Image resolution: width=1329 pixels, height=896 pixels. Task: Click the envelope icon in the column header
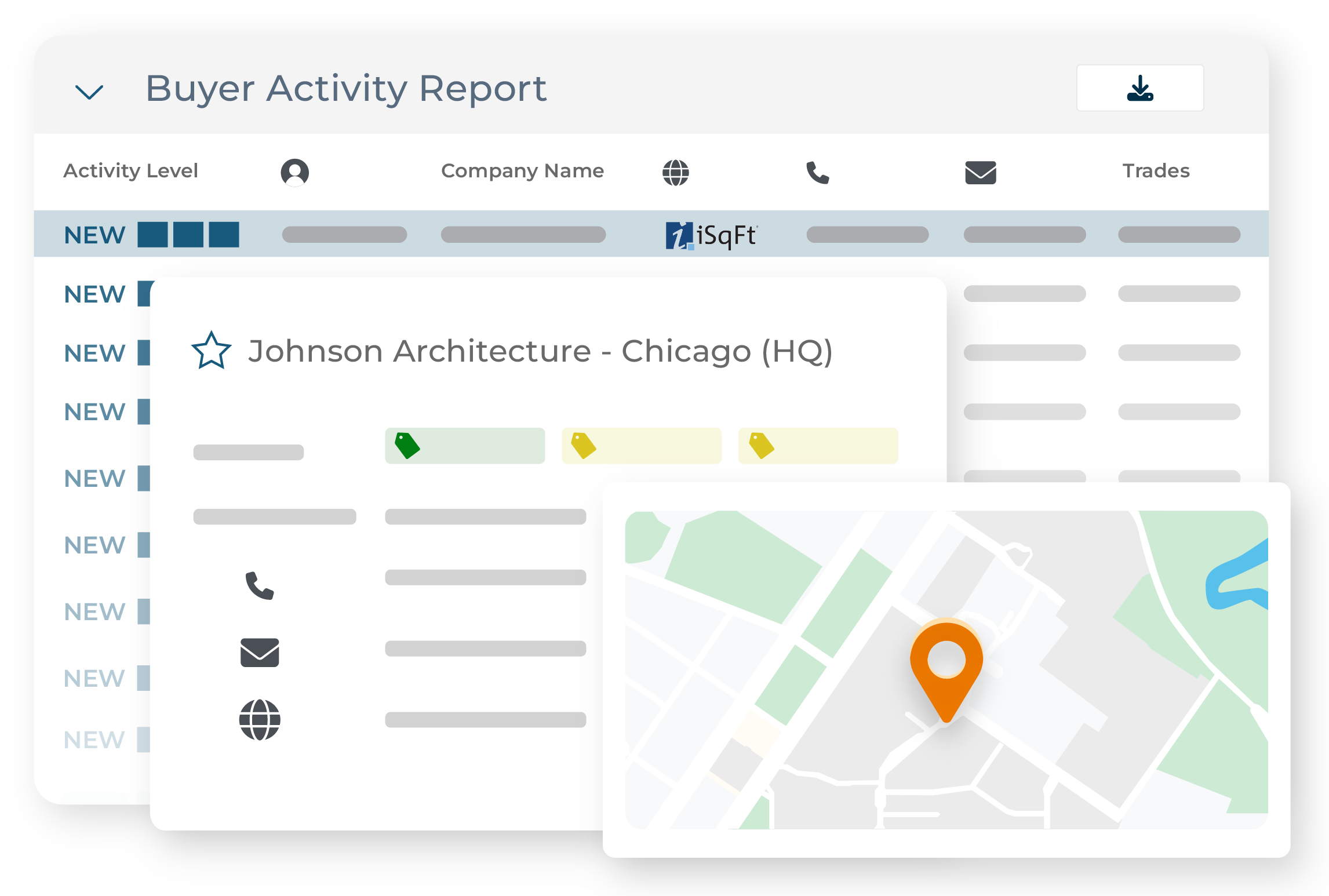[x=980, y=172]
